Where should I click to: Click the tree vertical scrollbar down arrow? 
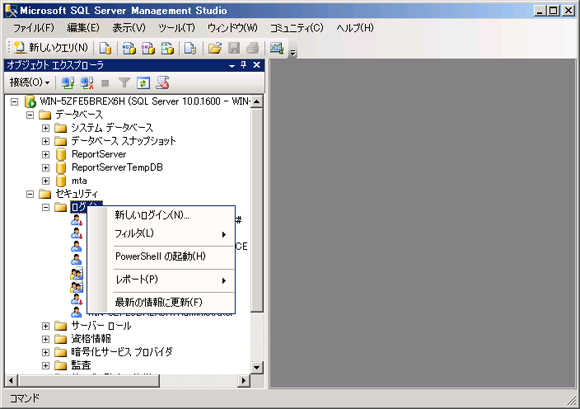[257, 367]
